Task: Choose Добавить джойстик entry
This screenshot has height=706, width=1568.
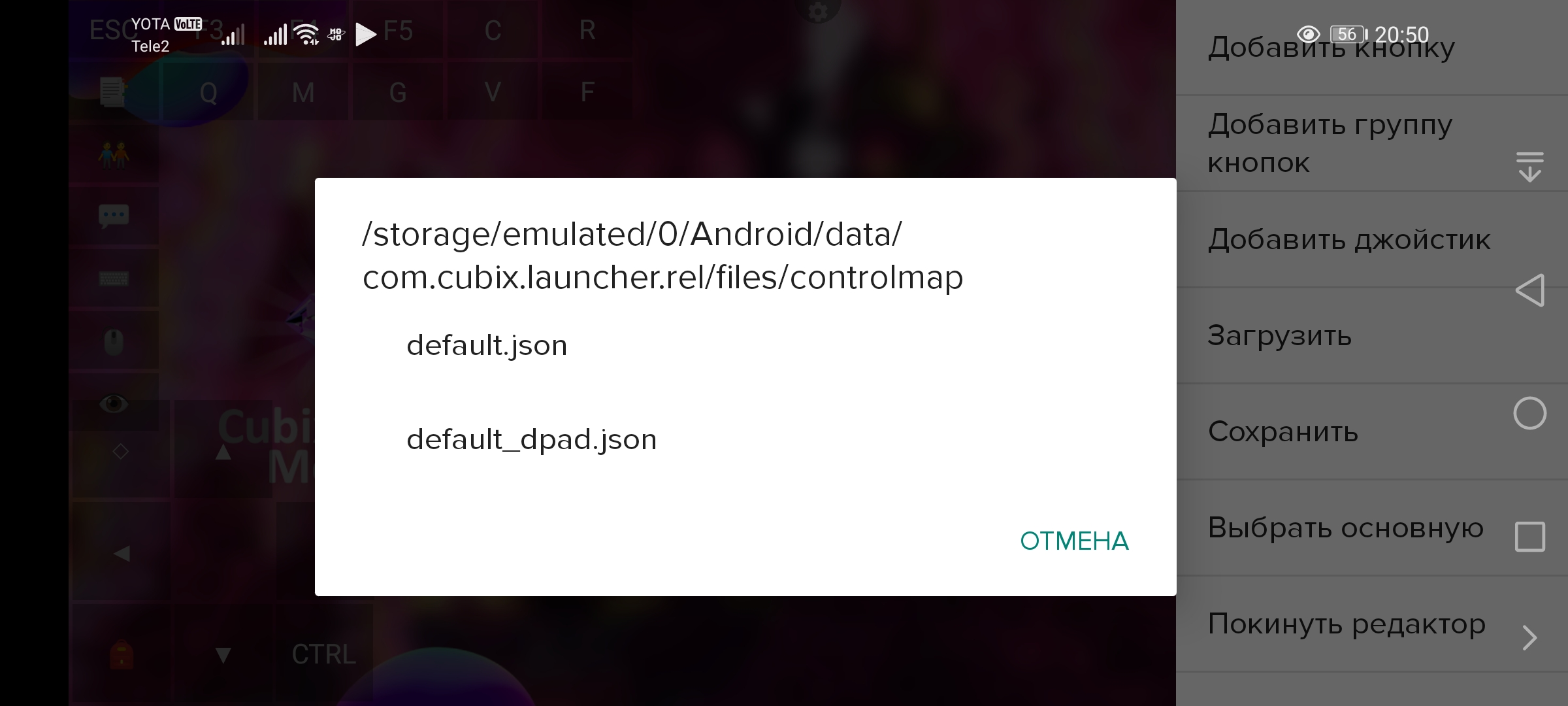Action: click(1372, 240)
